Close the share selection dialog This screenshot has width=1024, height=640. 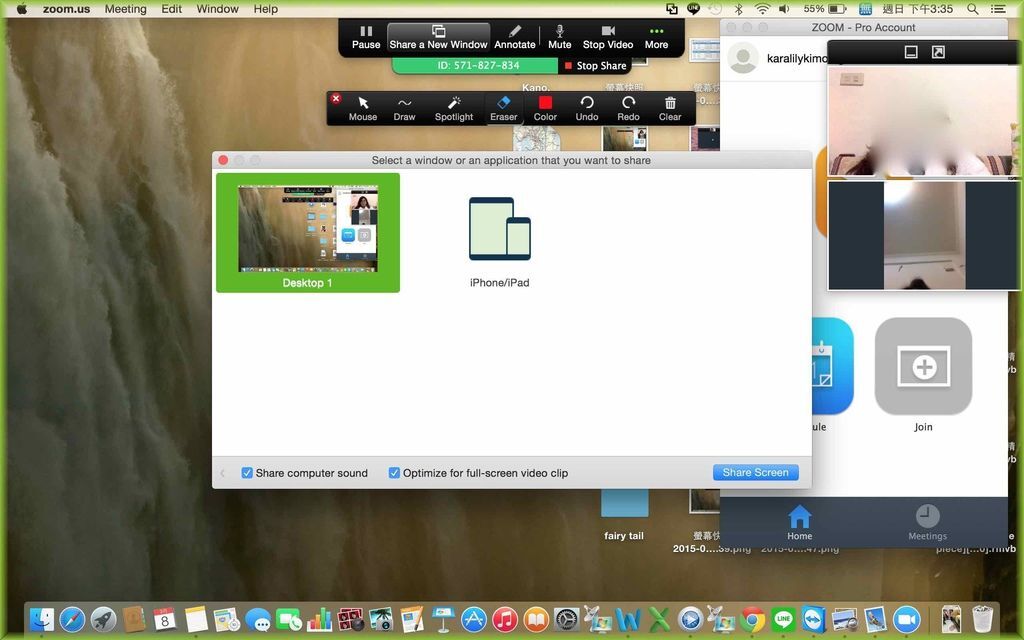223,160
